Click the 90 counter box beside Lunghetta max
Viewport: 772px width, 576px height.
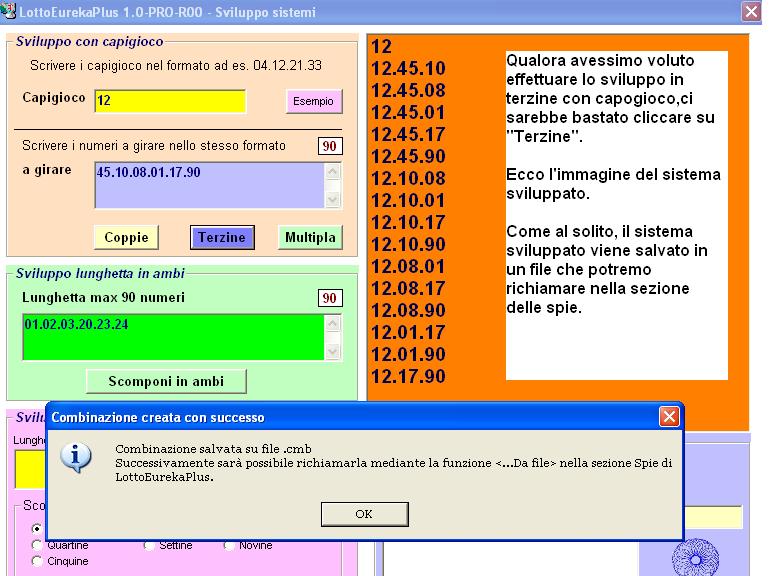pos(330,298)
